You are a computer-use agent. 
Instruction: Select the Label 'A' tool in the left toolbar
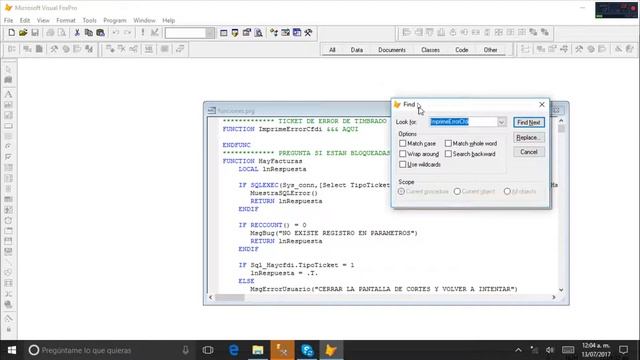[x=8, y=94]
